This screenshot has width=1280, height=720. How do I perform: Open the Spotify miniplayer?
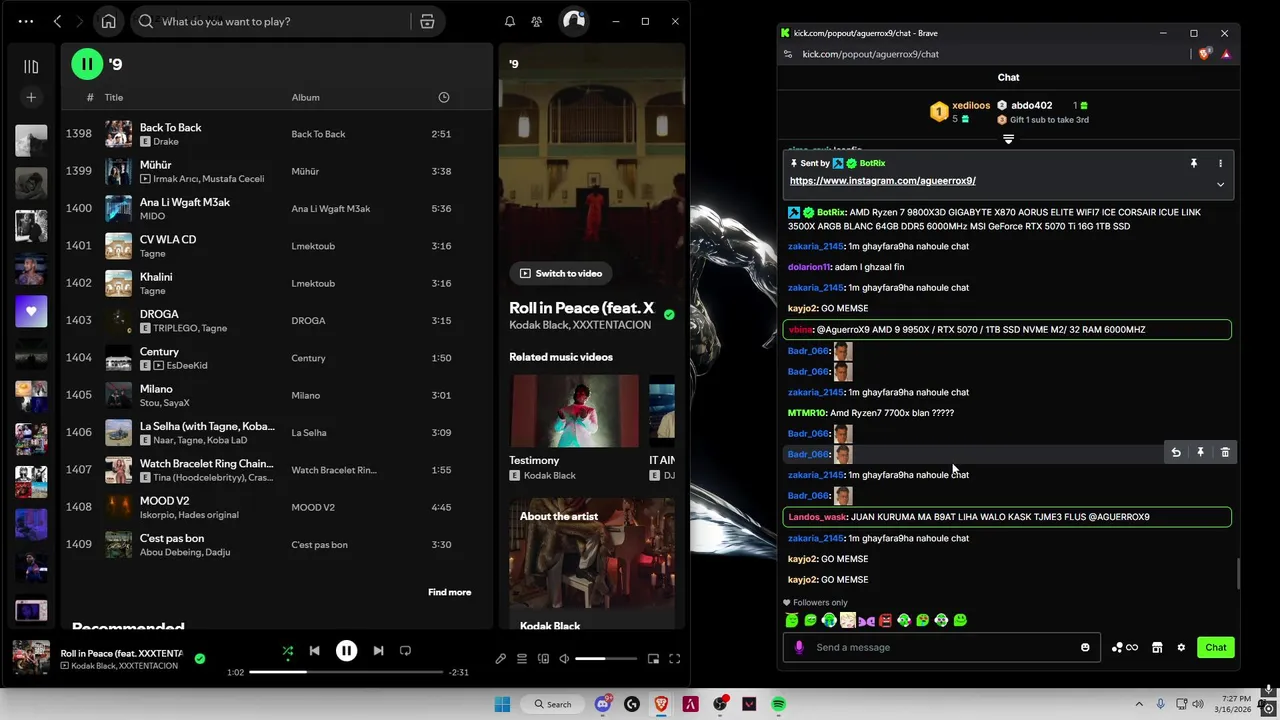[653, 659]
